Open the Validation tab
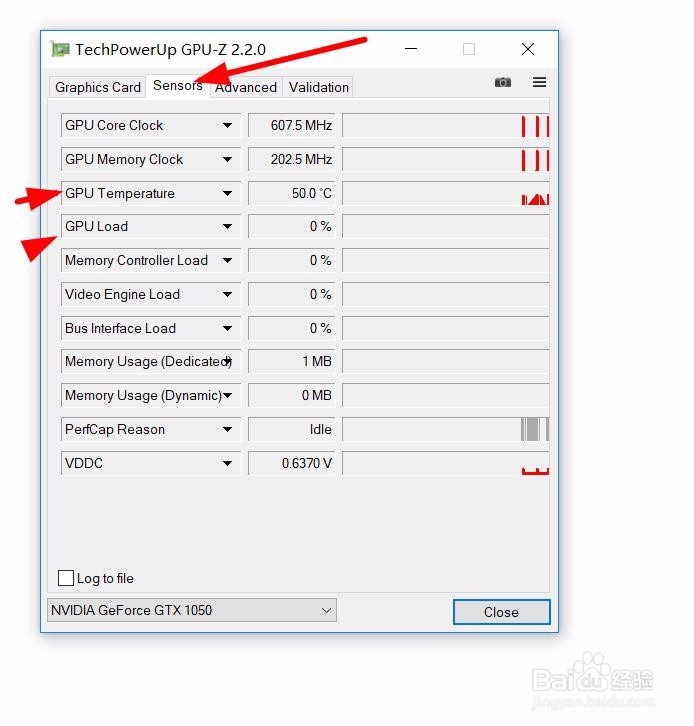Screen dimensions: 694x726 [x=319, y=87]
